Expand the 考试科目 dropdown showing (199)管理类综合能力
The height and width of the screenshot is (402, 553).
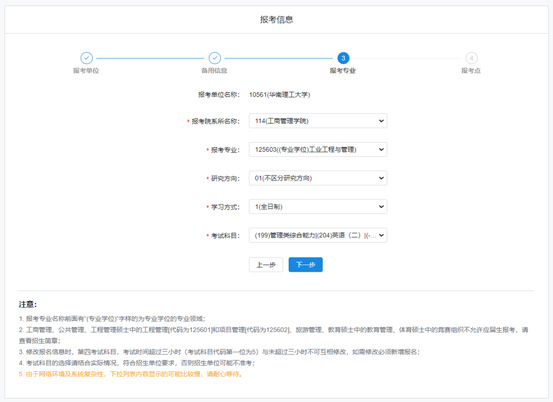click(x=318, y=235)
